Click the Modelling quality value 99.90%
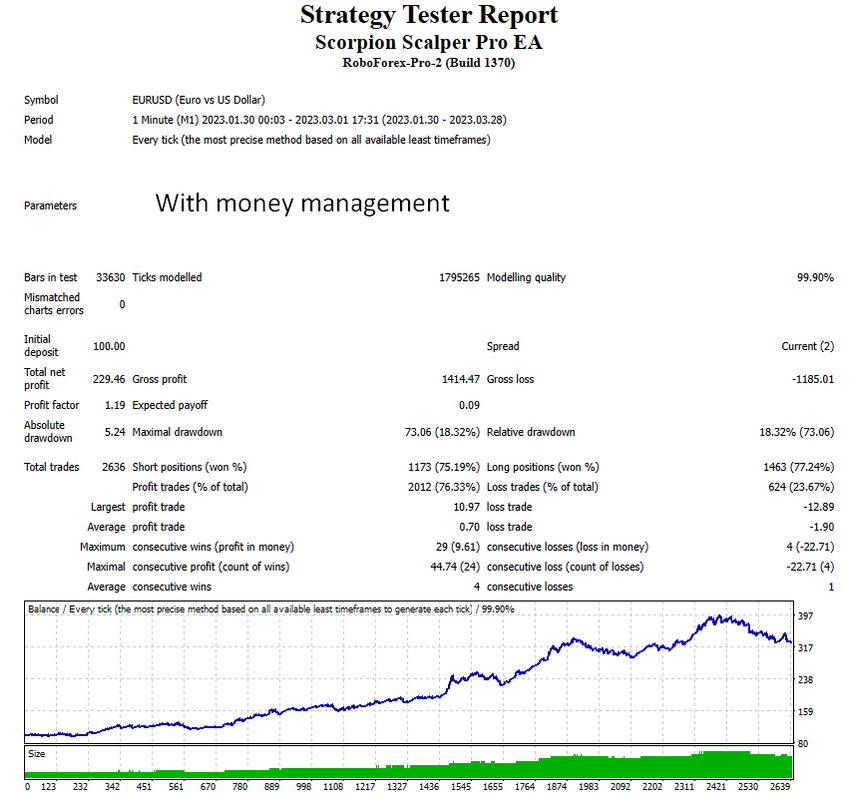Image resolution: width=859 pixels, height=800 pixels. tap(815, 277)
